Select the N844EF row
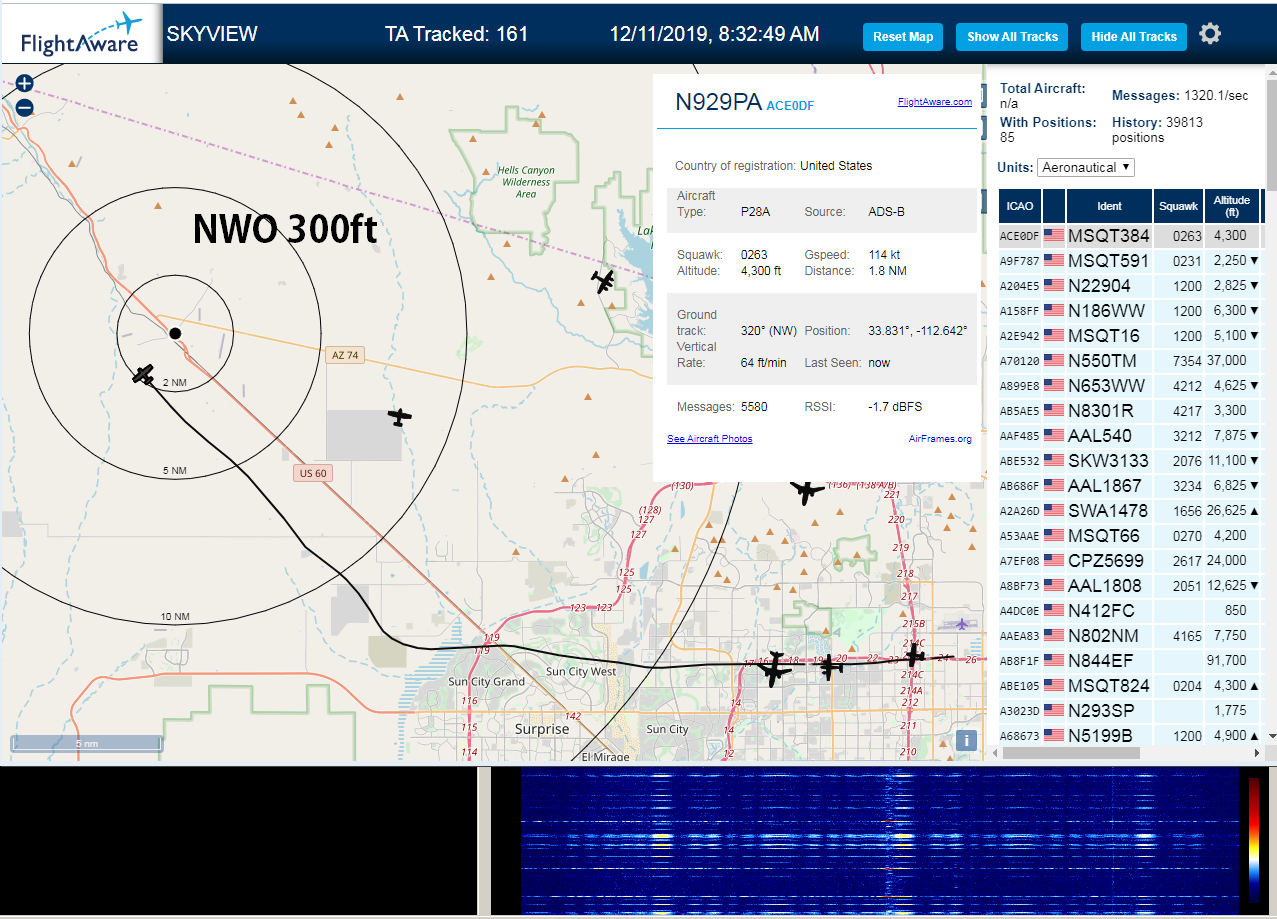 1129,661
